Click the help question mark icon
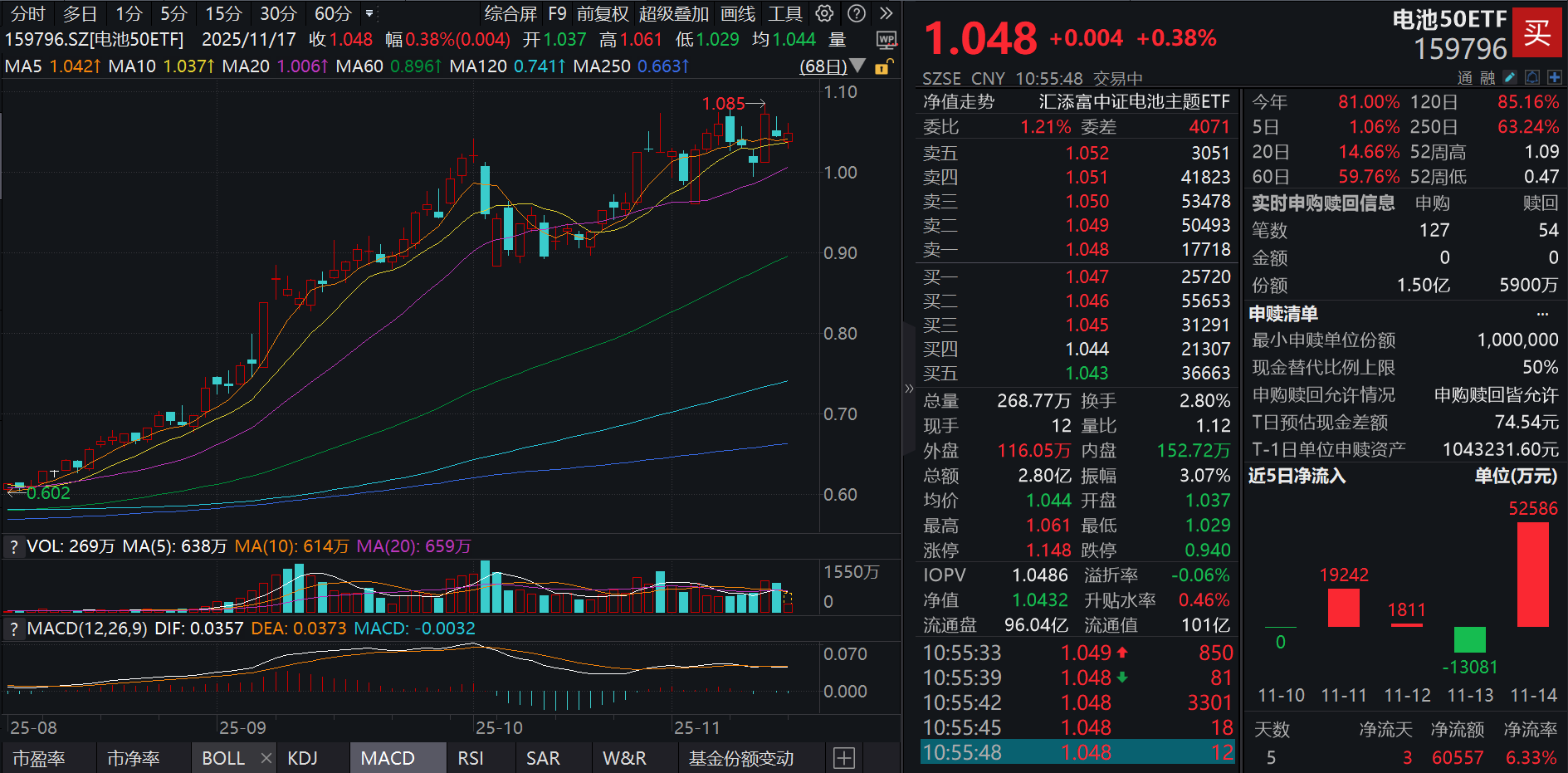The width and height of the screenshot is (1568, 773). click(855, 13)
